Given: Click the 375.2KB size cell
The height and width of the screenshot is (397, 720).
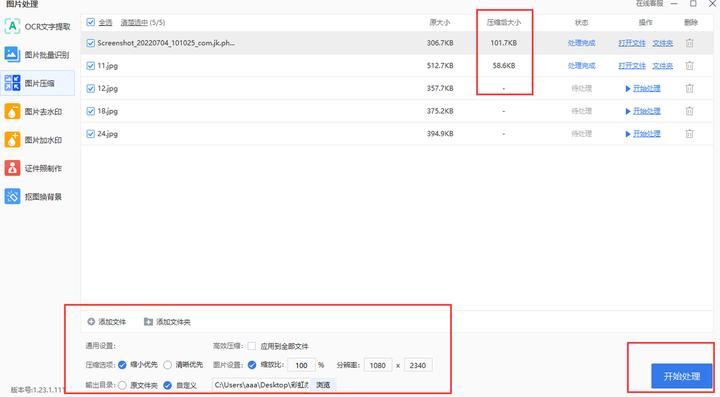Looking at the screenshot, I should [440, 111].
